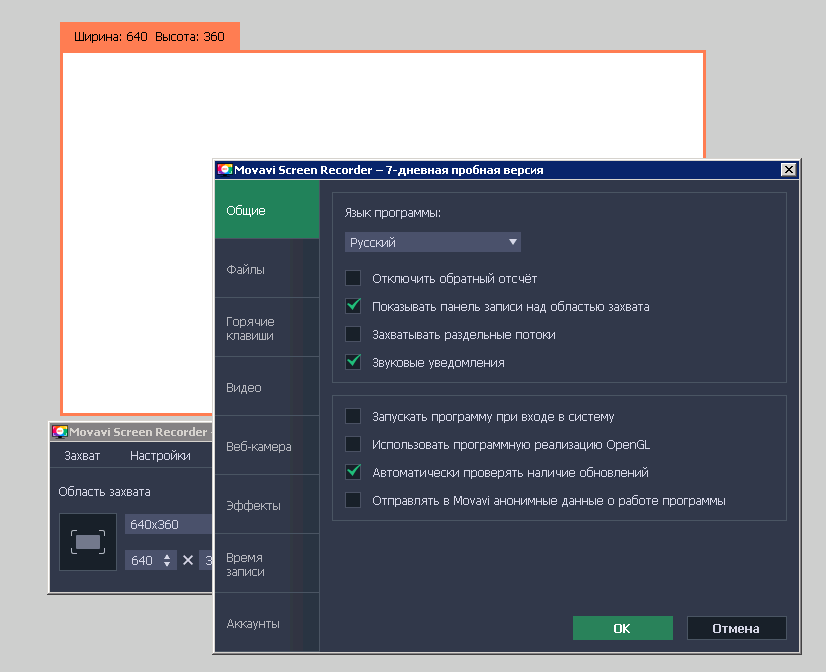Image resolution: width=826 pixels, height=672 pixels.
Task: Click the 640 width field
Action: [142, 560]
